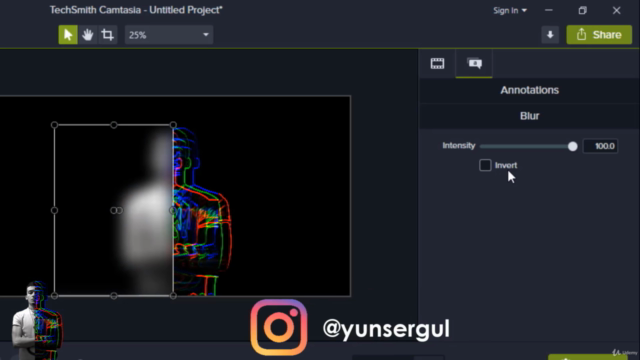This screenshot has width=640, height=360.
Task: Click the bottom-left handle of blur box
Action: (x=54, y=296)
